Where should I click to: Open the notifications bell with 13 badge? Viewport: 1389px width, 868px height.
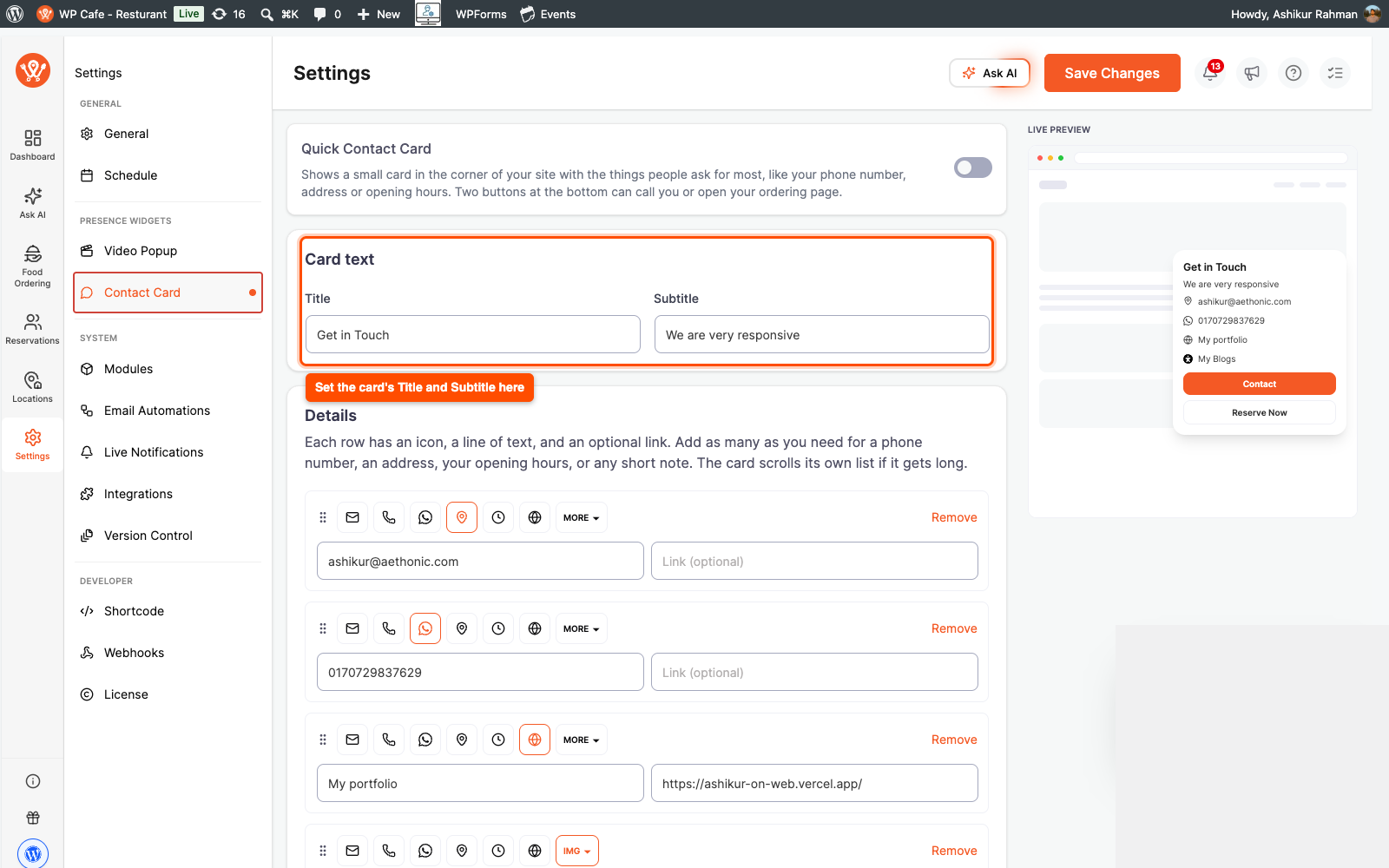point(1210,73)
